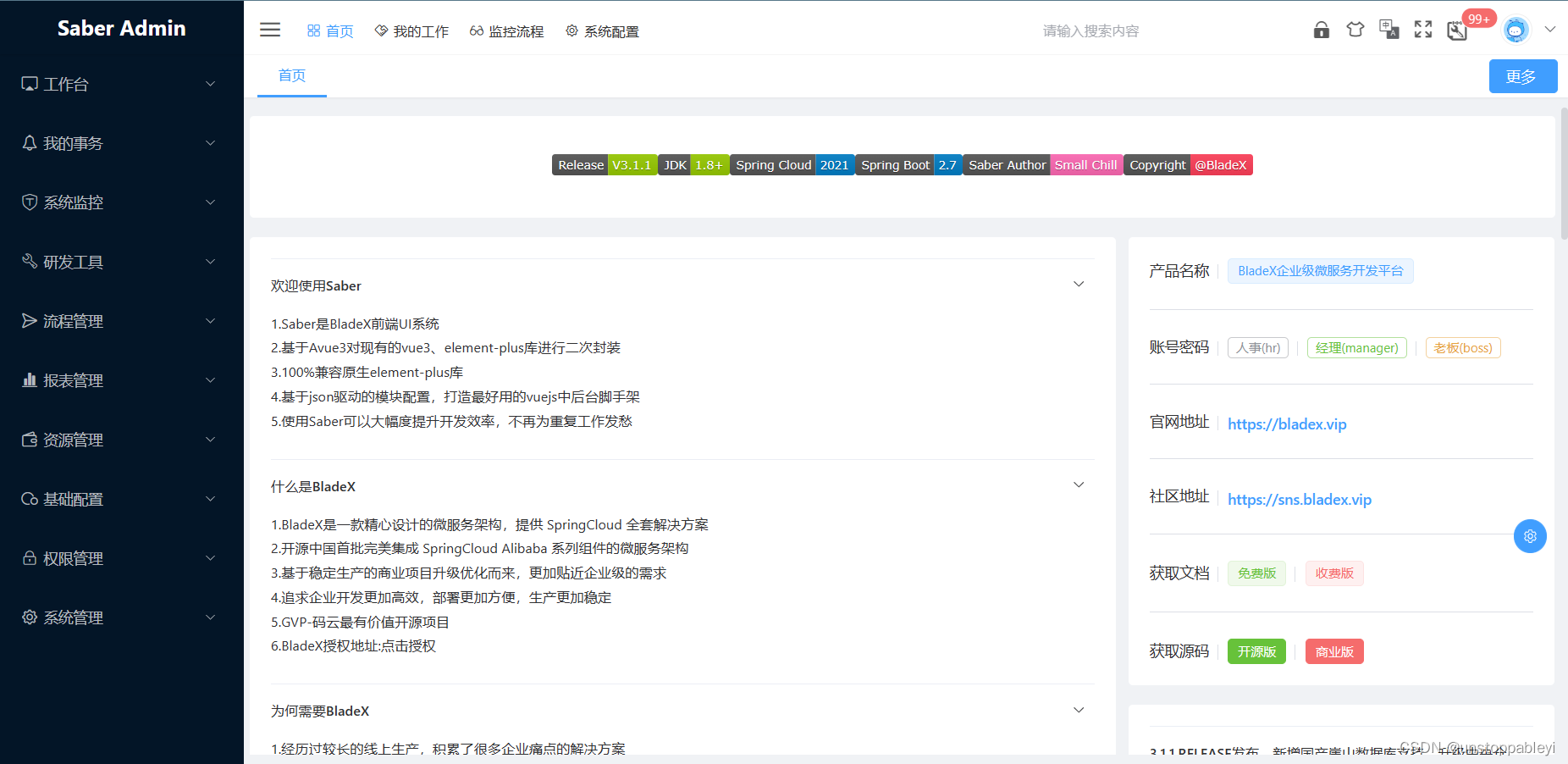Expand the 系统管理 sidebar menu chevron

click(x=211, y=617)
